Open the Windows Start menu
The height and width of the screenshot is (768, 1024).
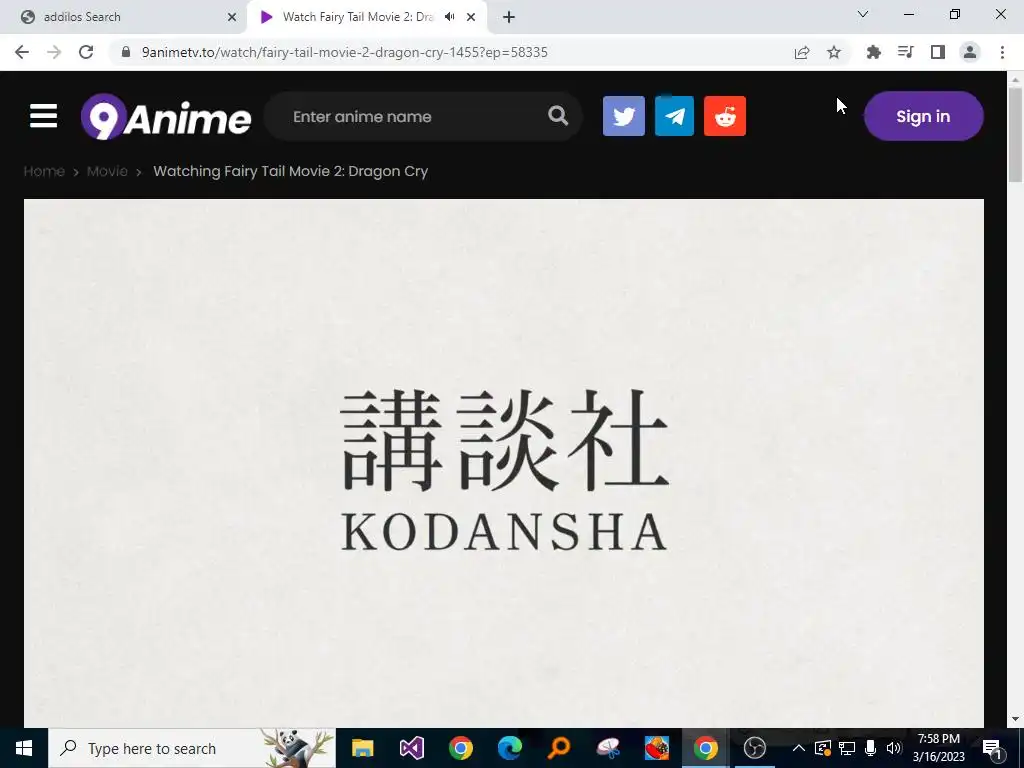tap(24, 748)
